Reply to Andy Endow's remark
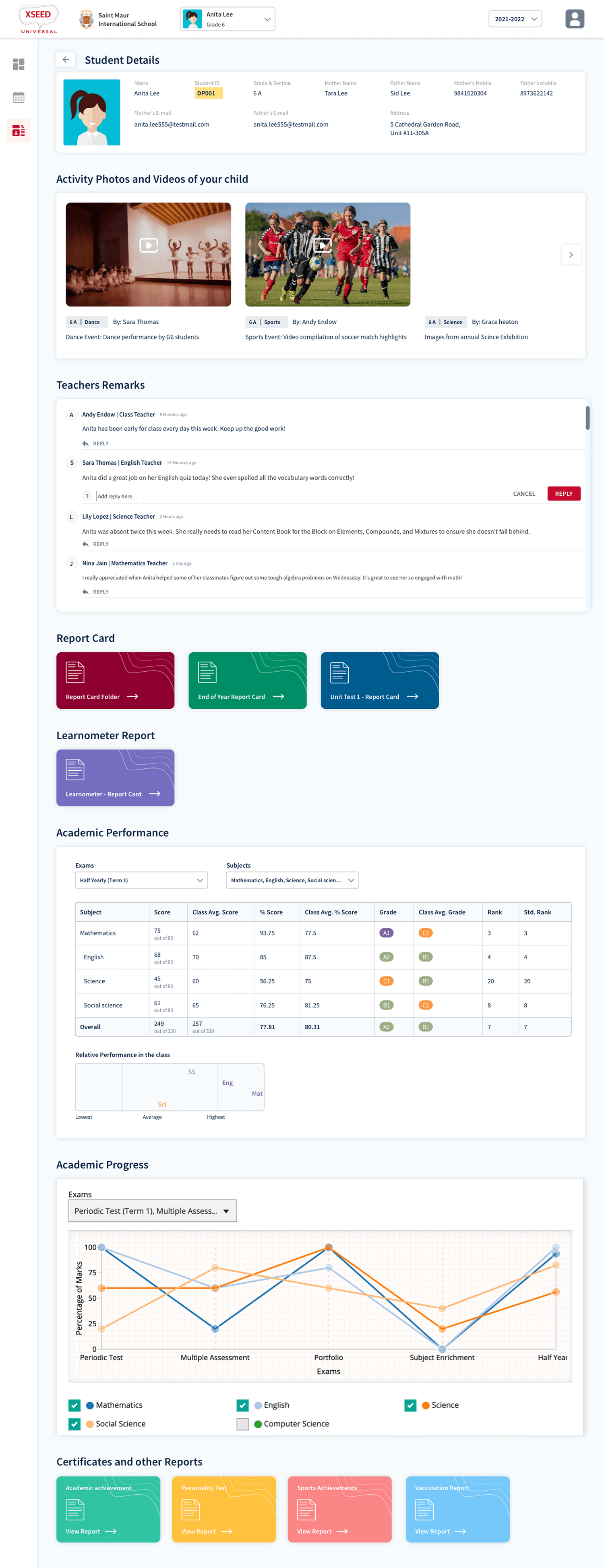Viewport: 604px width, 1568px height. click(95, 444)
